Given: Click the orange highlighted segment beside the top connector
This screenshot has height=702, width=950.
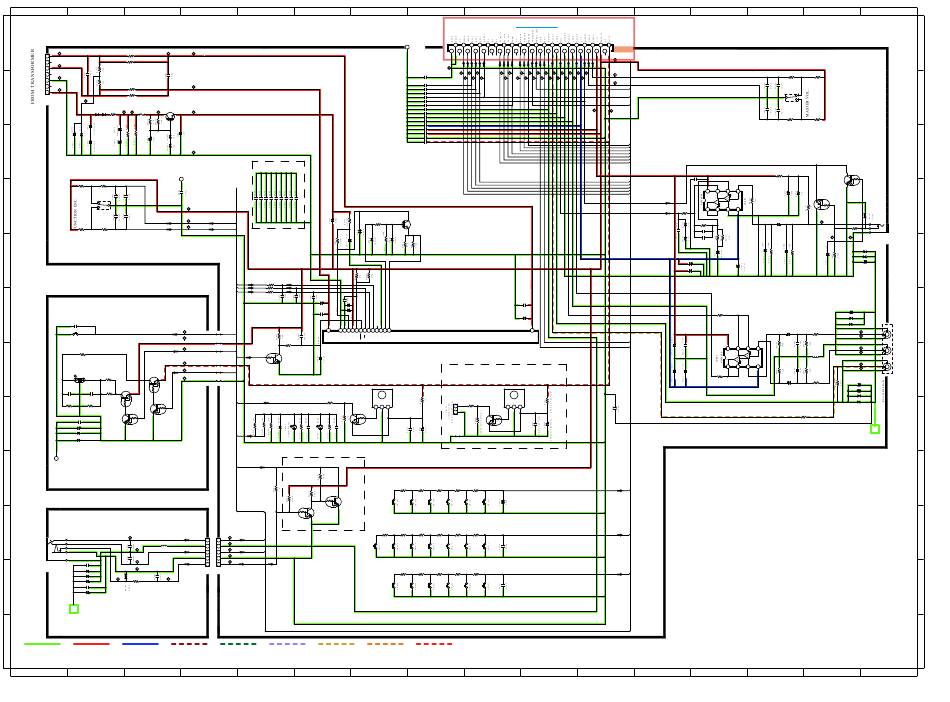Looking at the screenshot, I should coord(624,49).
